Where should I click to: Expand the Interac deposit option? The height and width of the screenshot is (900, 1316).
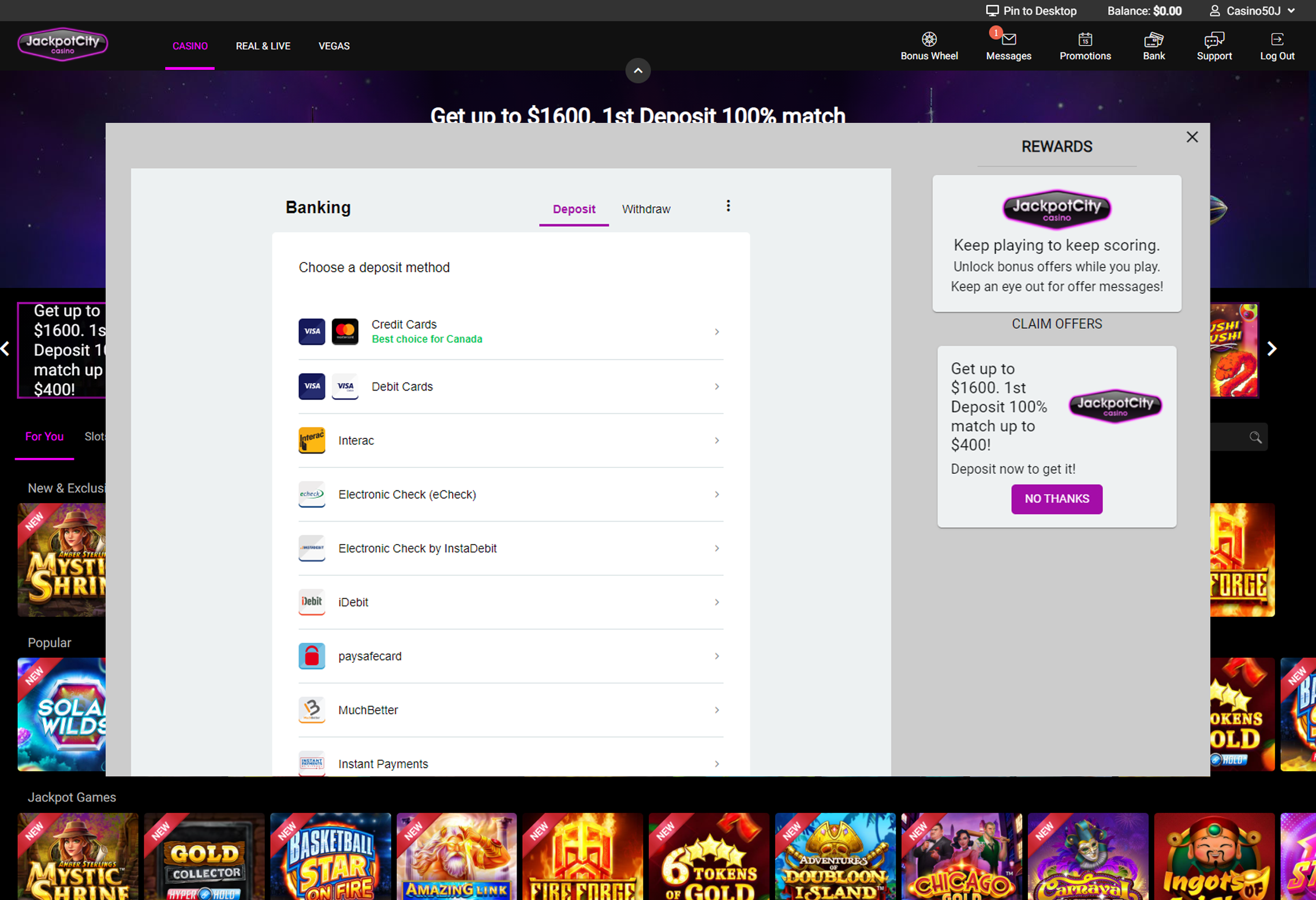point(510,441)
